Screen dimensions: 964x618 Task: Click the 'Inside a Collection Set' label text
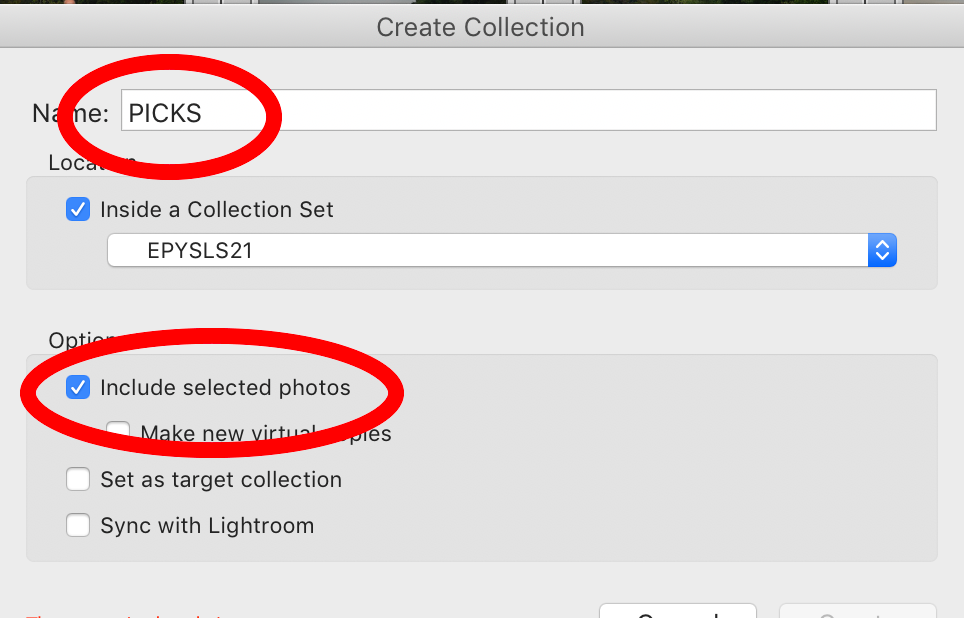(x=216, y=210)
